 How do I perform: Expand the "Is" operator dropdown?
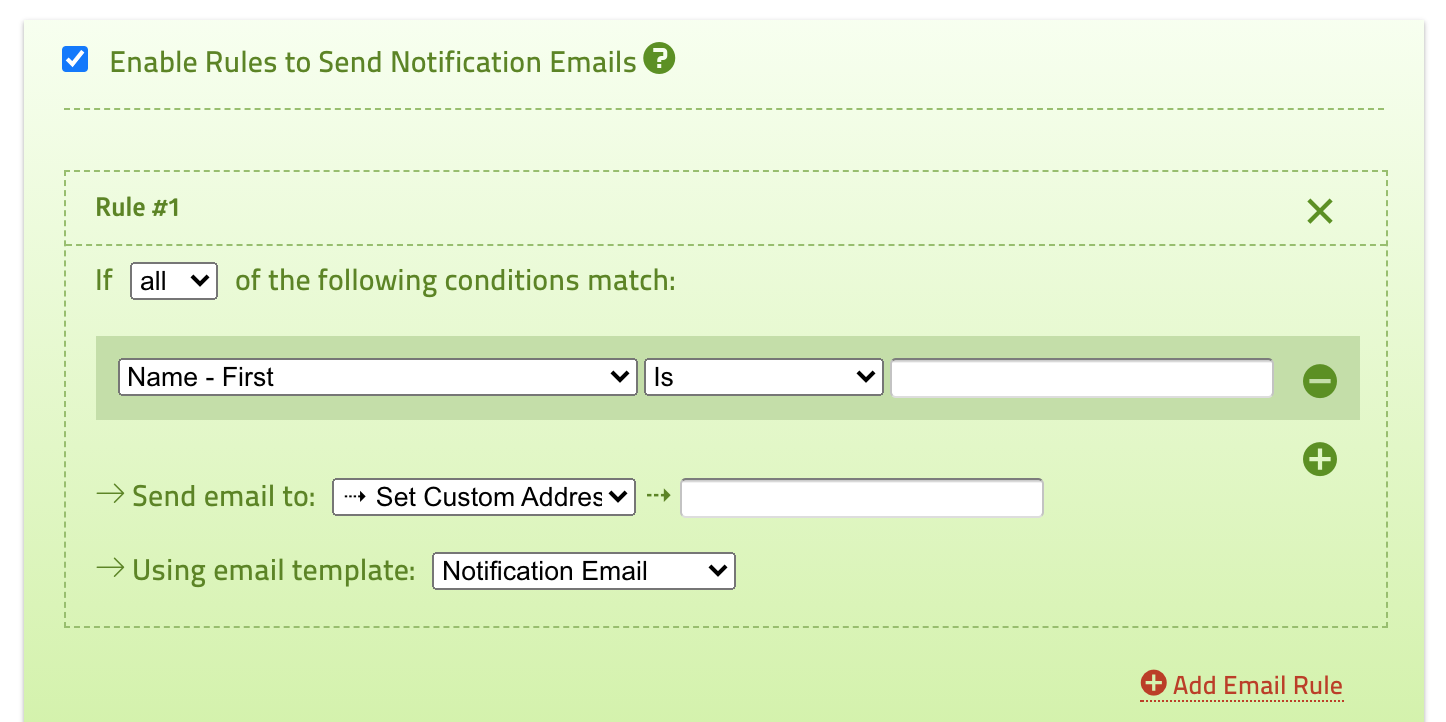coord(763,378)
